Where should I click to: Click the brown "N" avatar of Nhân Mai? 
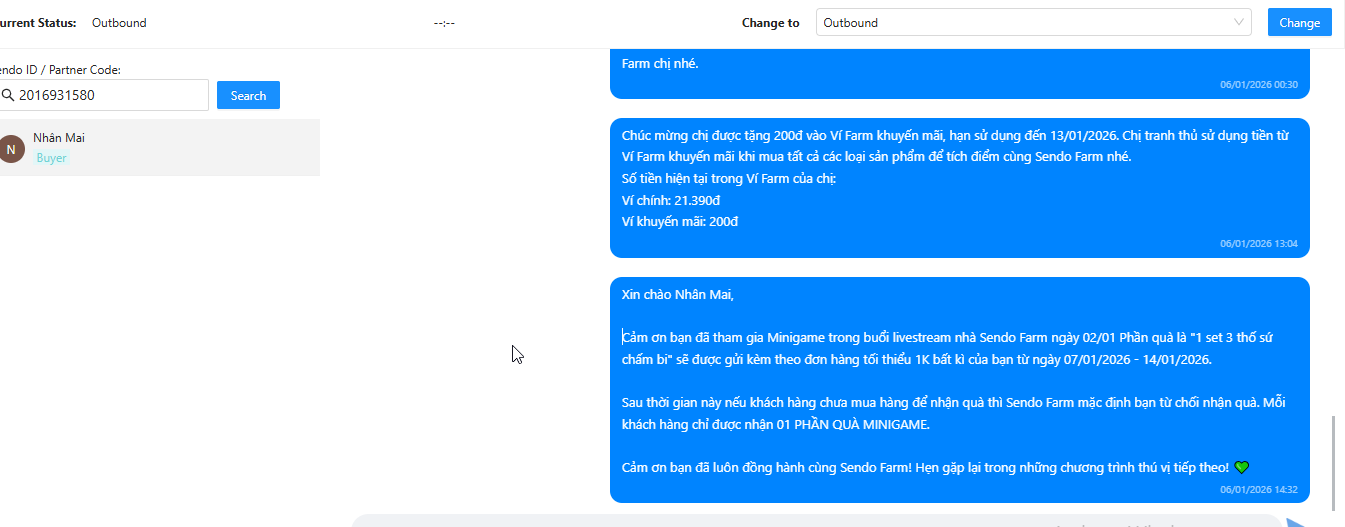point(11,149)
